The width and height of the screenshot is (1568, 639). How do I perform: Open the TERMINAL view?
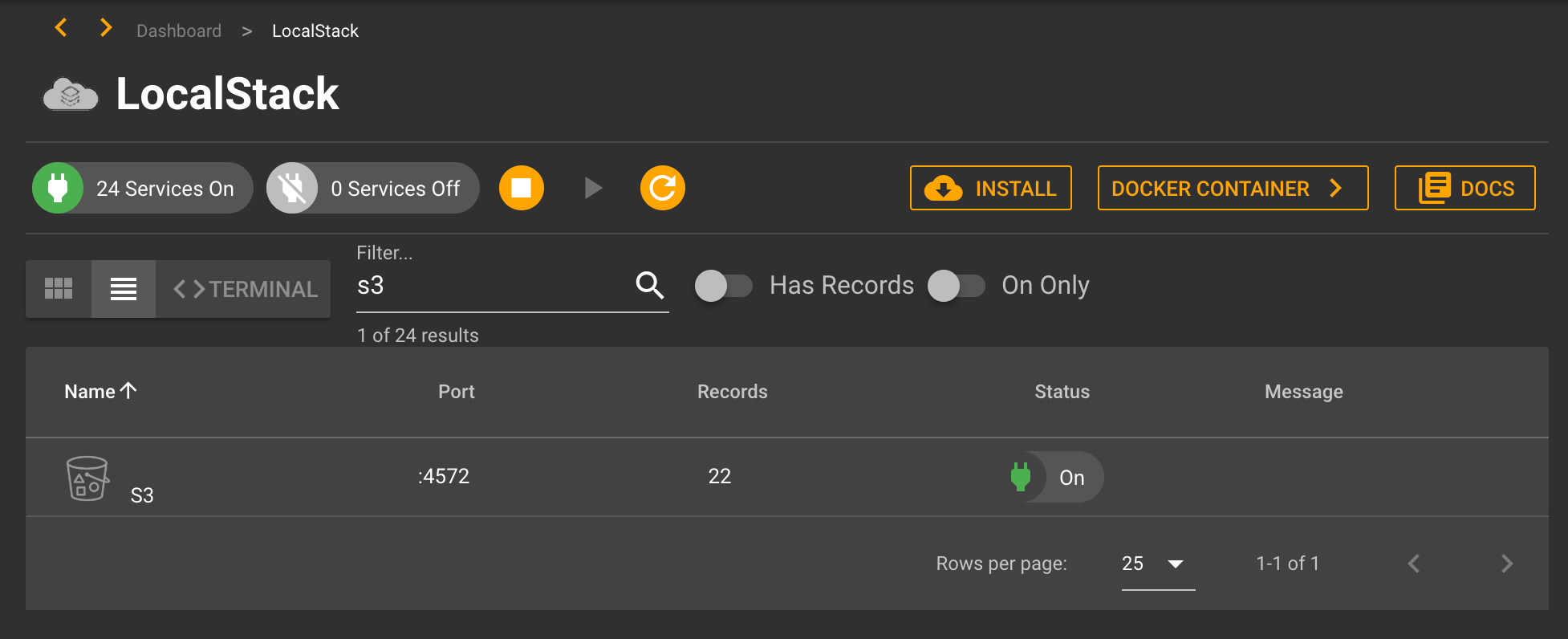[x=244, y=288]
